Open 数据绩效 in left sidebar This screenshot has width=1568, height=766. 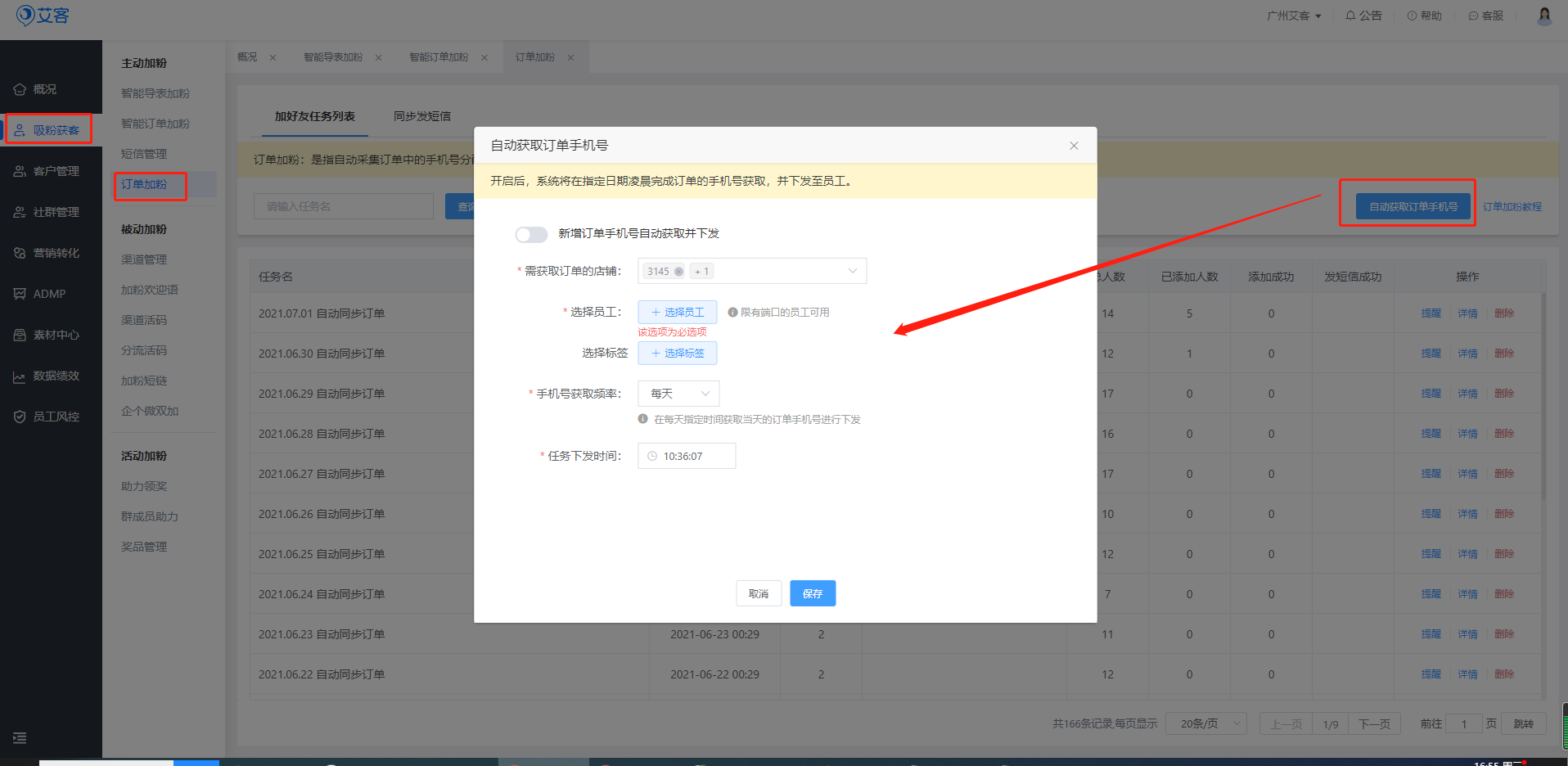coord(56,376)
